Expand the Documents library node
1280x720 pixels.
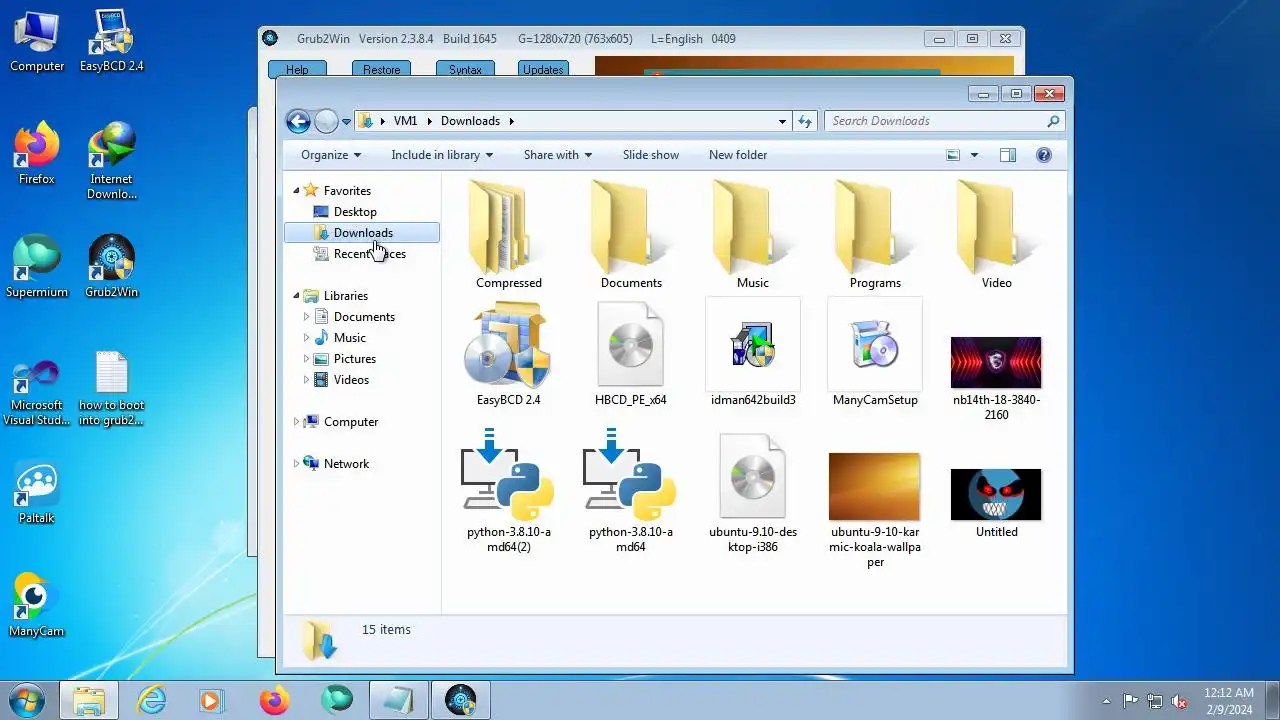306,317
